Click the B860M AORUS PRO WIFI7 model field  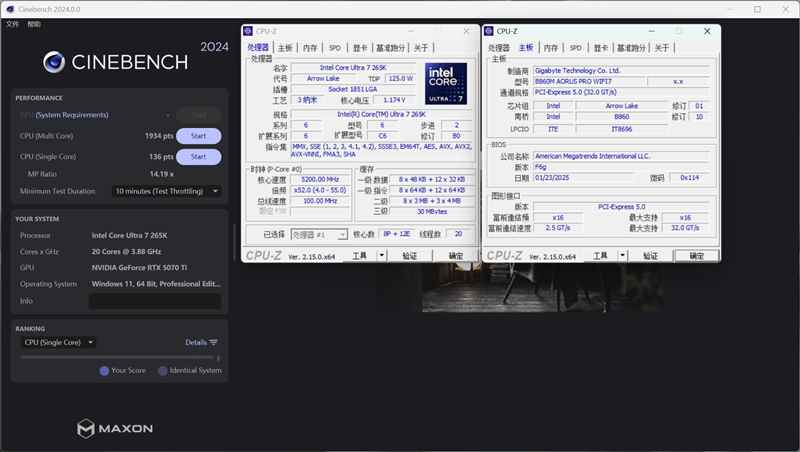(x=589, y=82)
